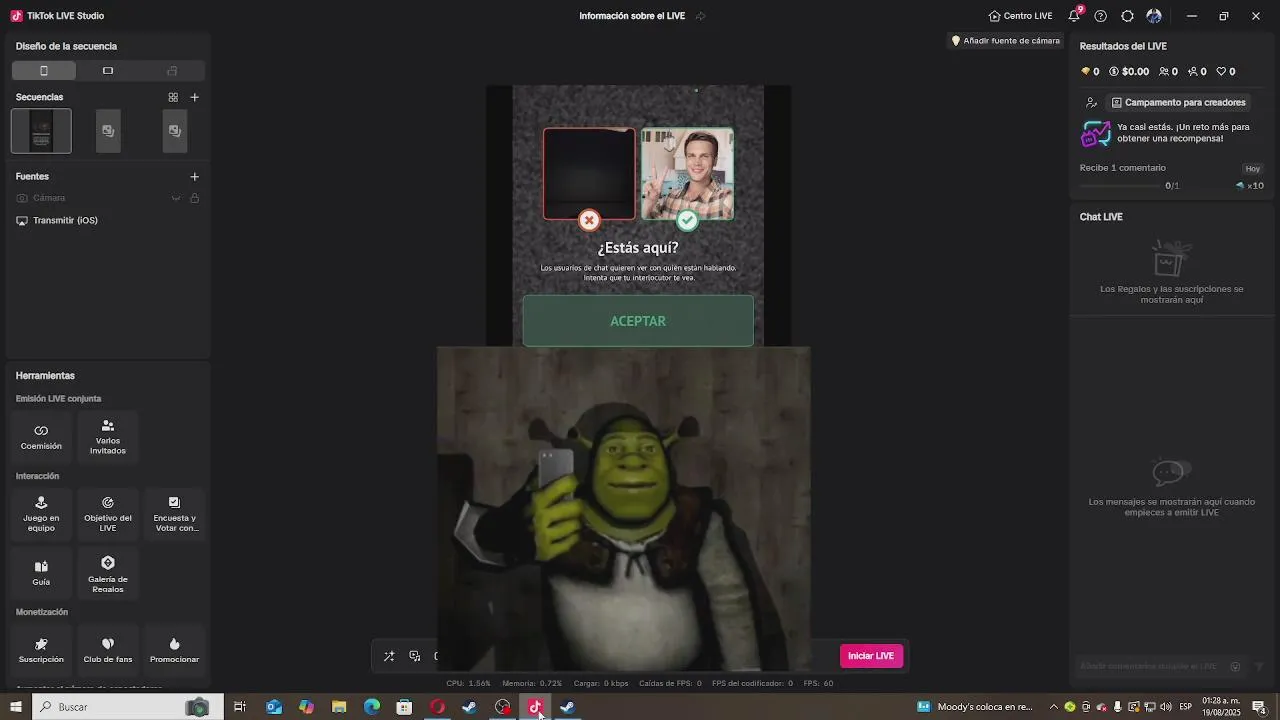Edit the Información sobre el LIVE title
Screen dimensions: 1280x720
click(x=632, y=16)
